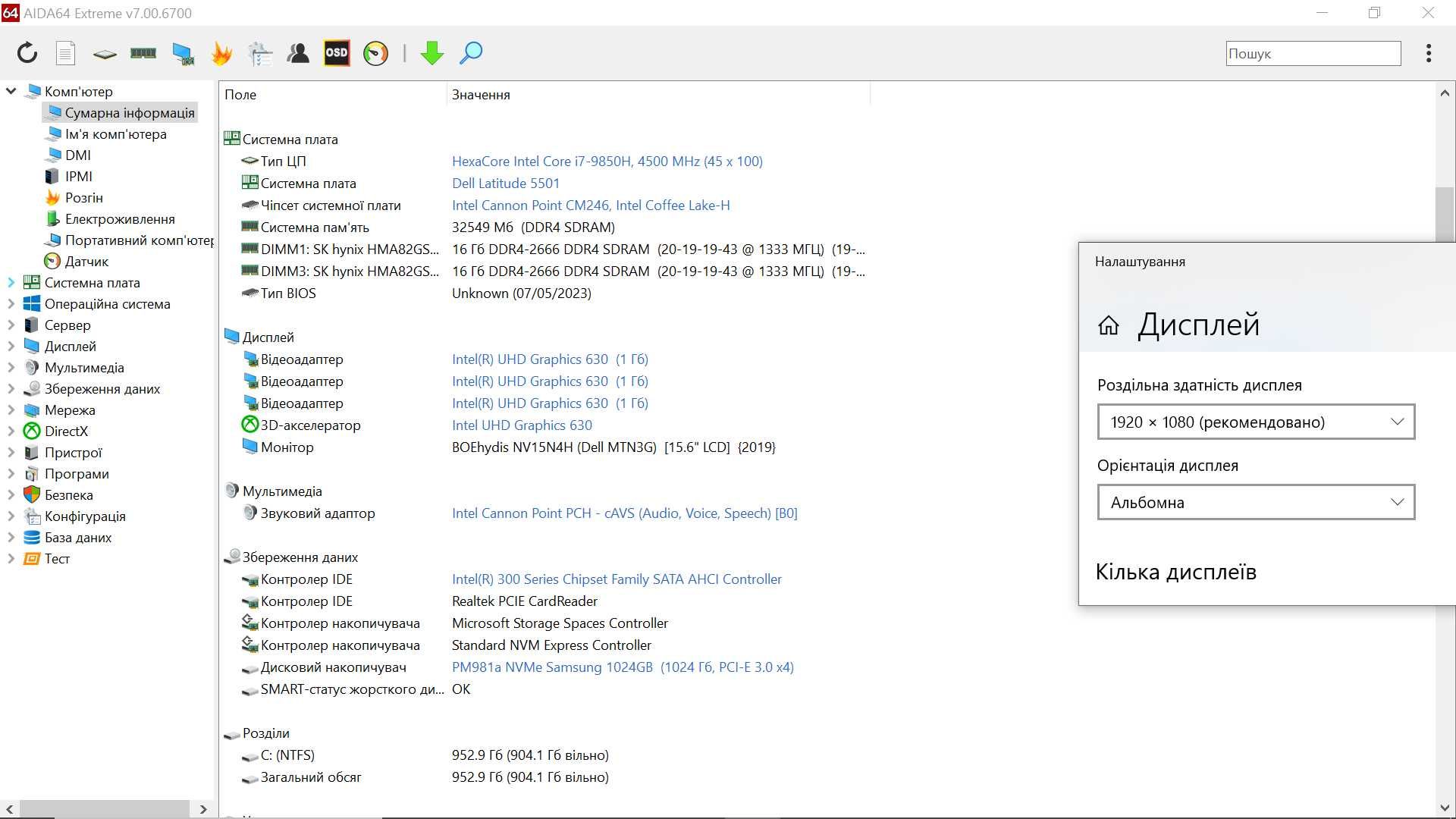Open the user account person icon

point(298,53)
